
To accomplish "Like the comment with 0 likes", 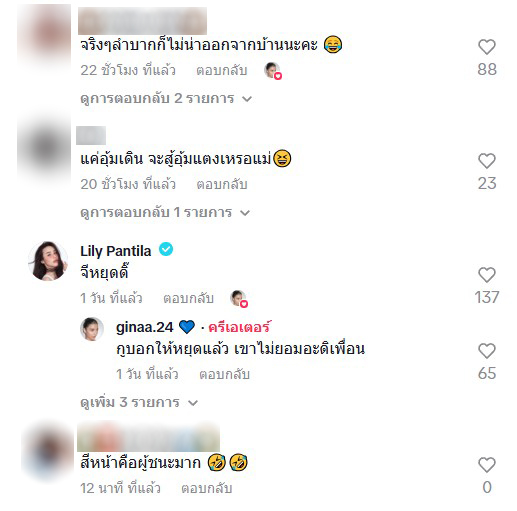I will pos(487,465).
